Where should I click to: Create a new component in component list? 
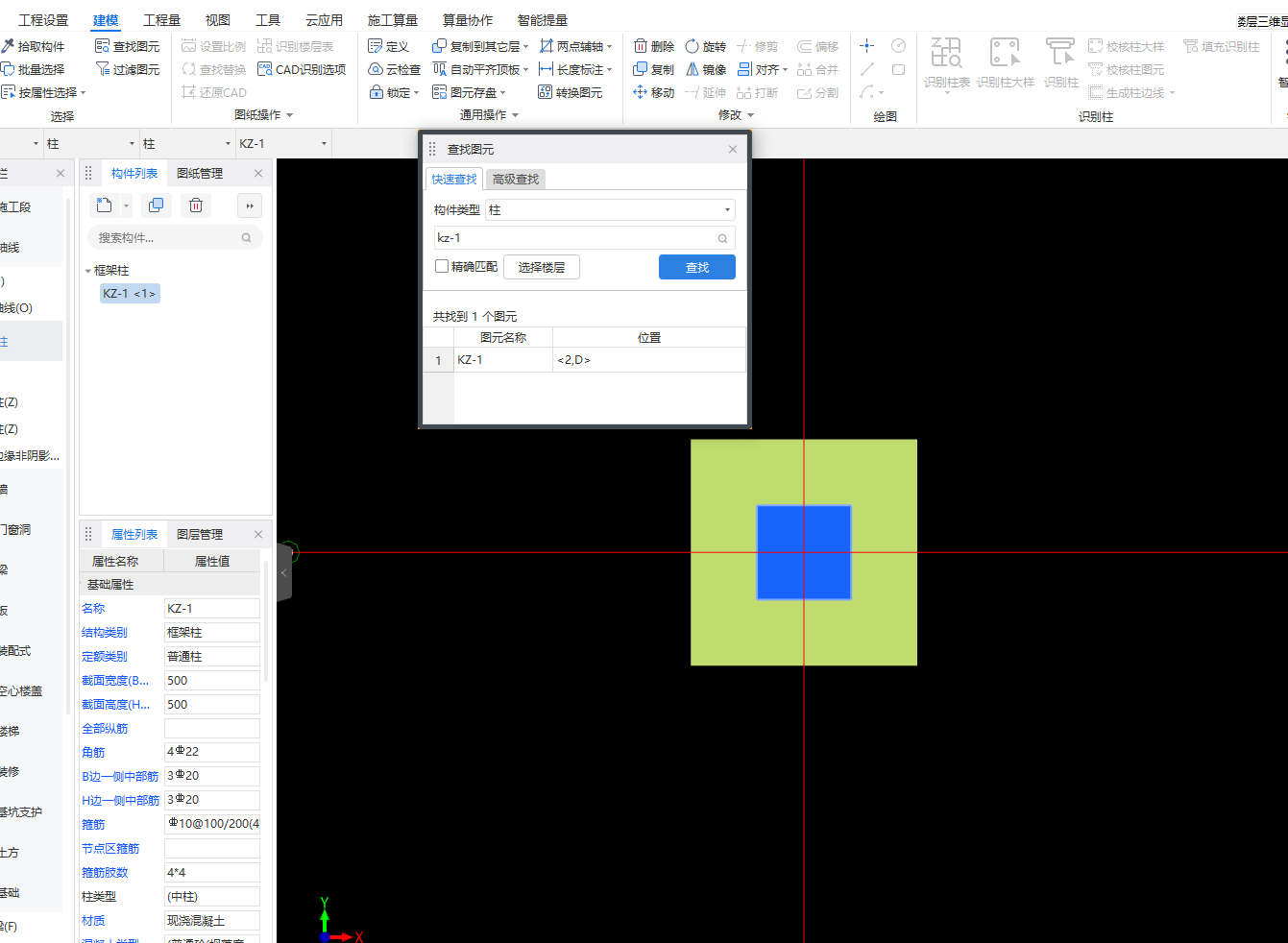(105, 205)
